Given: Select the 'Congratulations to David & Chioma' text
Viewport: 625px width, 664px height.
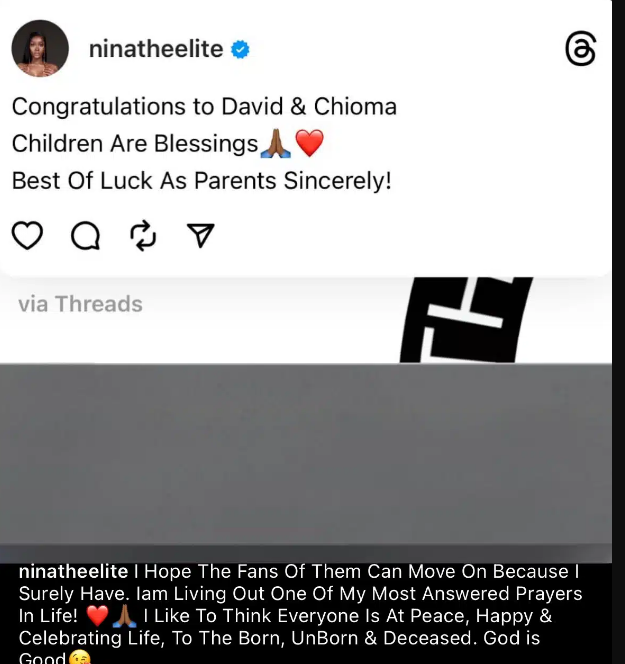Looking at the screenshot, I should (205, 106).
